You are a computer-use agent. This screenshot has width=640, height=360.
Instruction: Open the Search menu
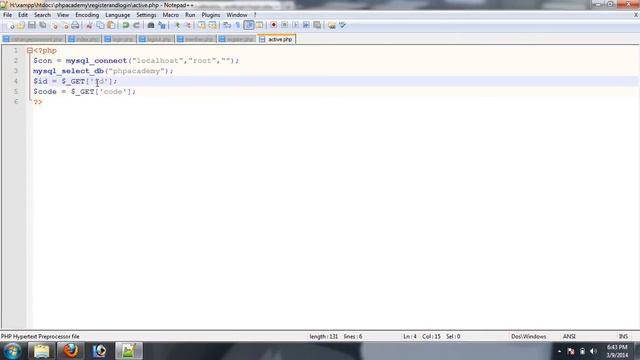(x=42, y=15)
